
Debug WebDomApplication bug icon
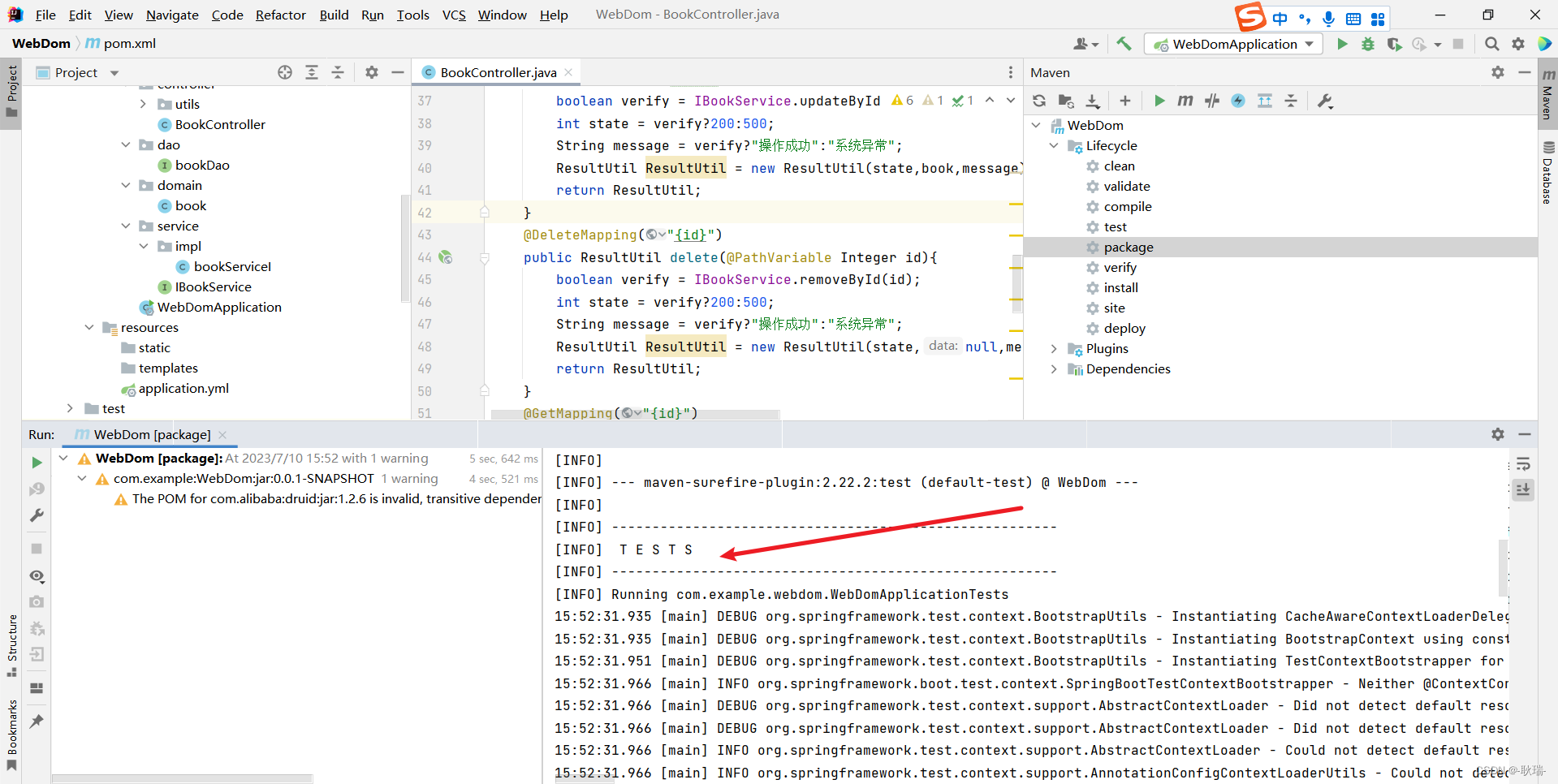(x=1368, y=44)
